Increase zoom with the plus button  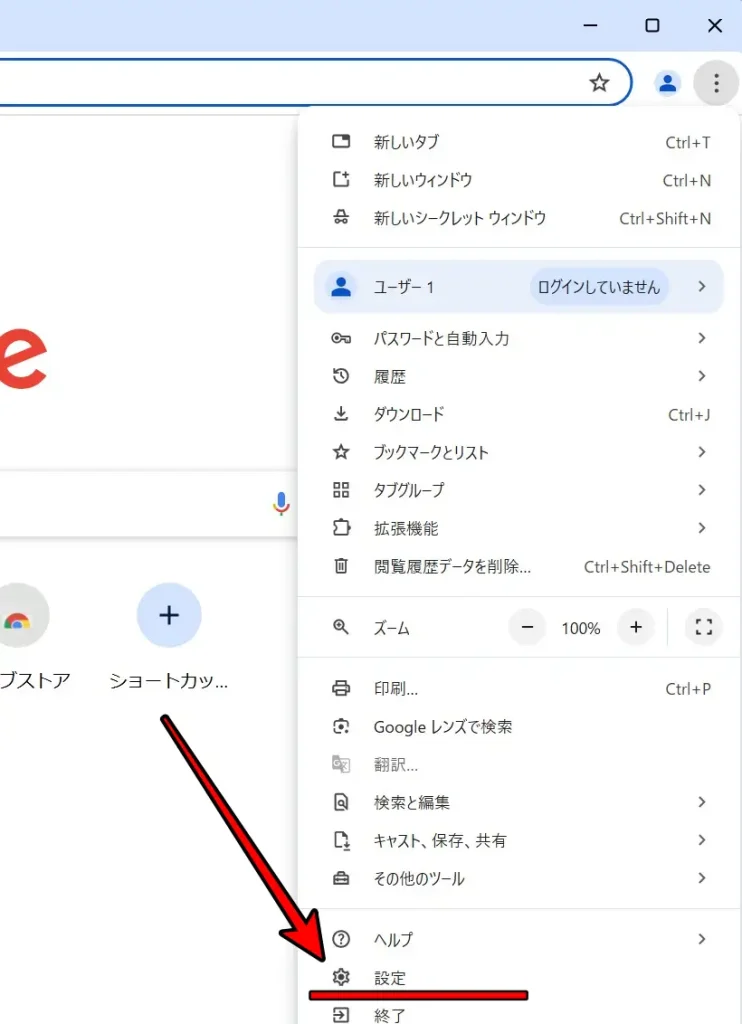pyautogui.click(x=636, y=628)
